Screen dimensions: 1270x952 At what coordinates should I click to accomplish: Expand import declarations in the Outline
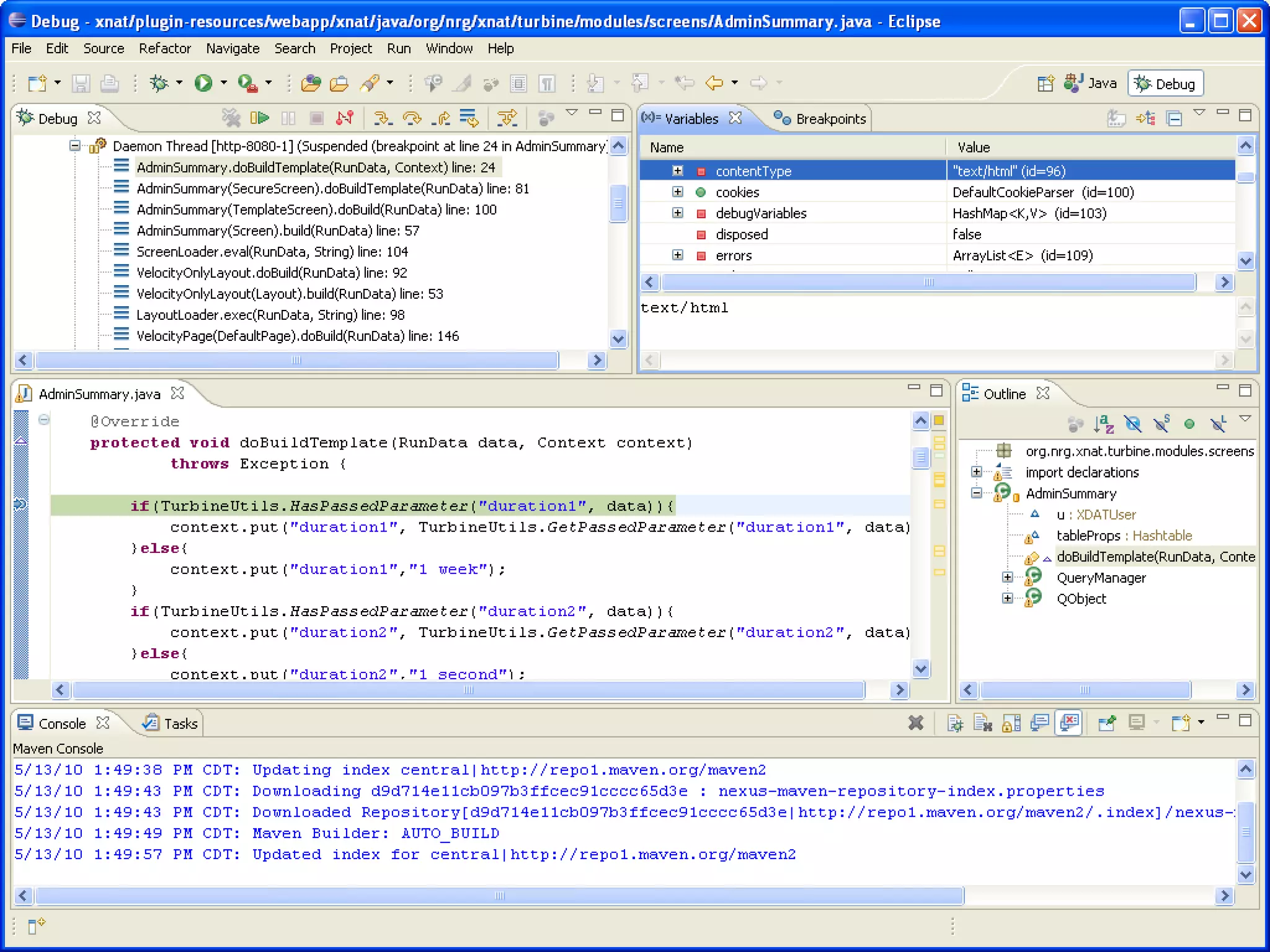pyautogui.click(x=977, y=472)
